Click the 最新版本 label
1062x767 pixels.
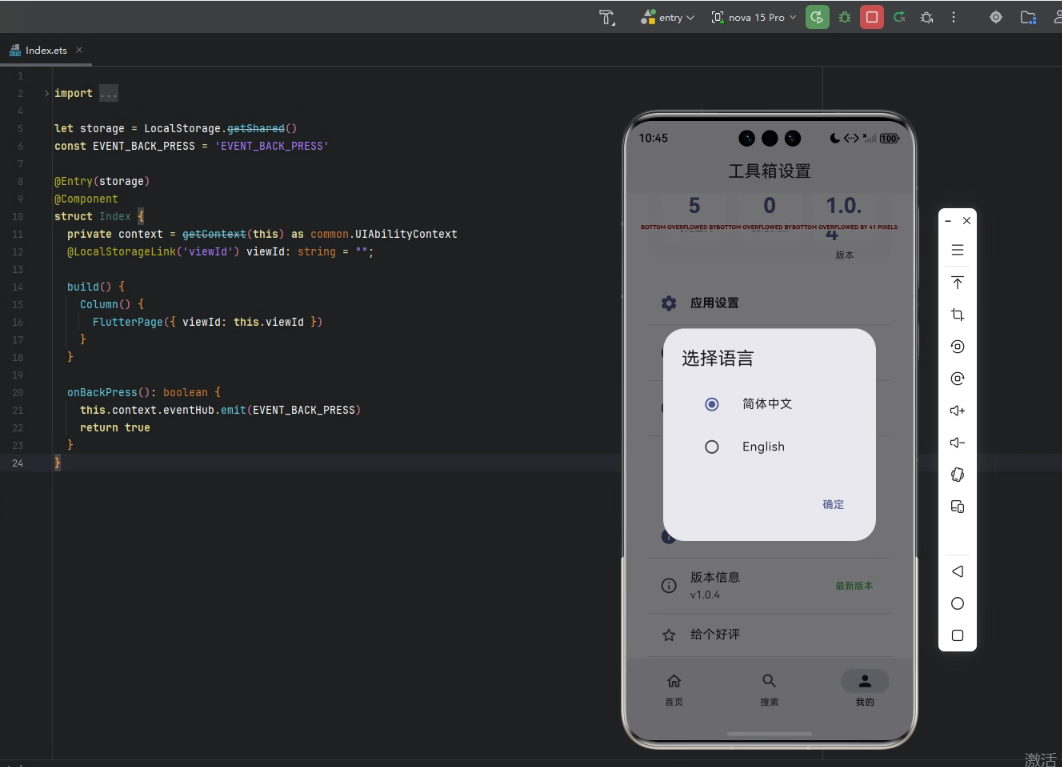pyautogui.click(x=853, y=585)
